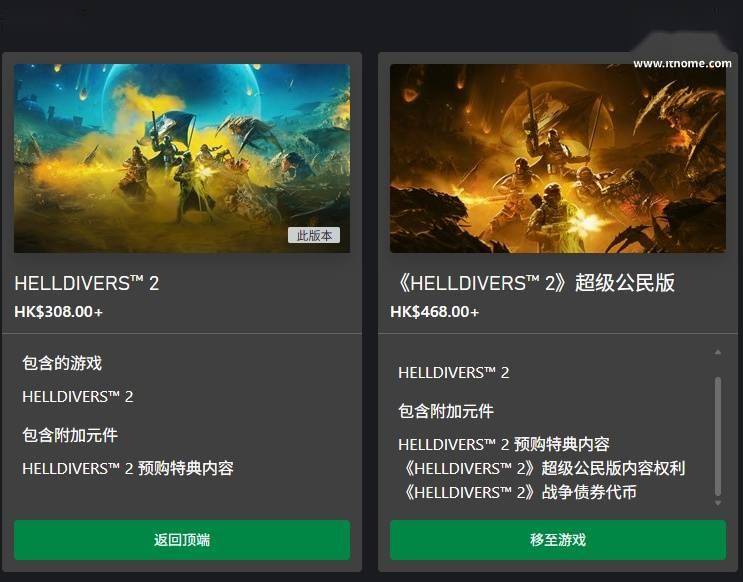Open the Super Citizen Edition artwork
Image resolution: width=743 pixels, height=582 pixels.
tap(558, 158)
